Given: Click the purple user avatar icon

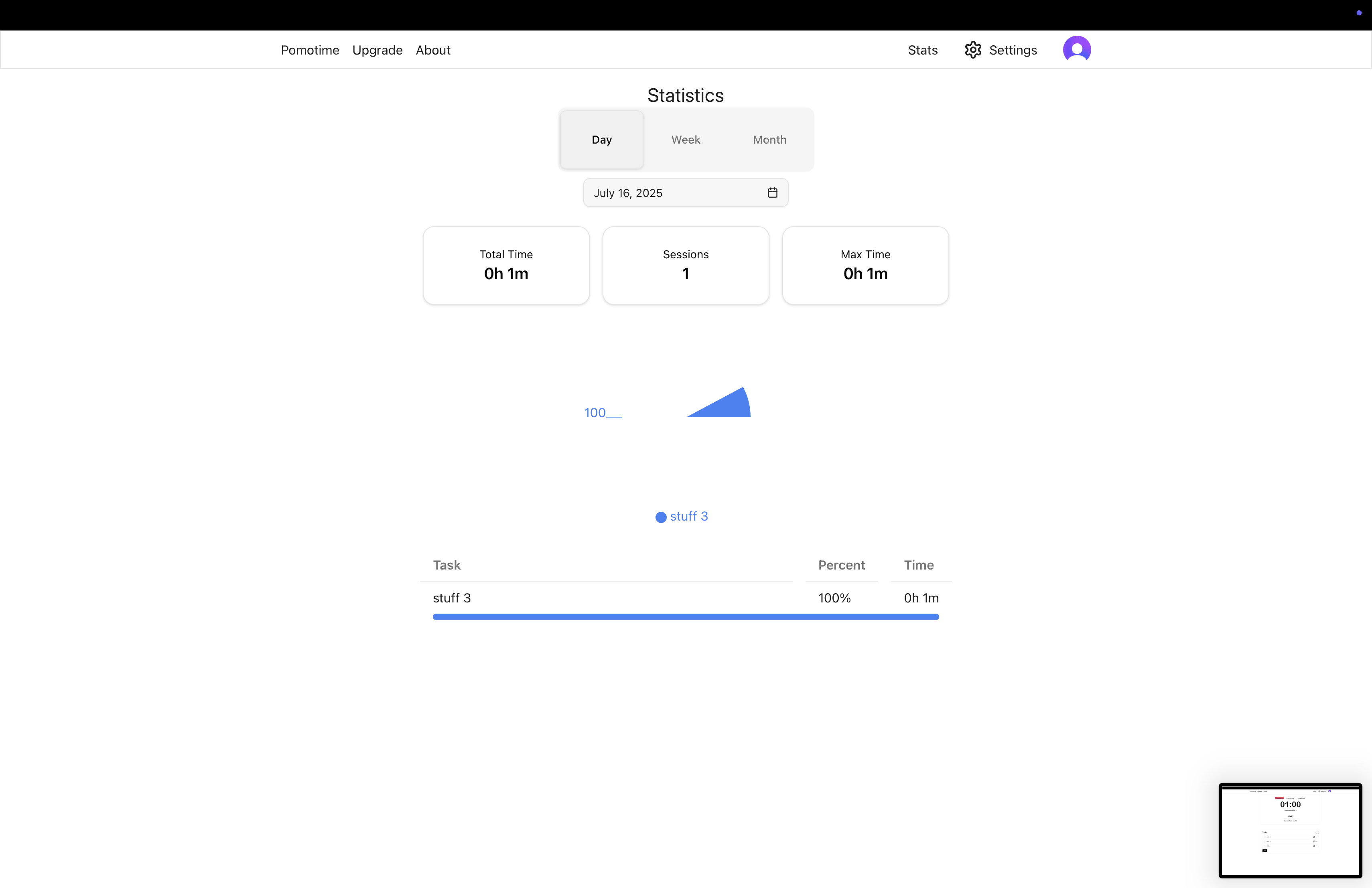Looking at the screenshot, I should click(1077, 50).
